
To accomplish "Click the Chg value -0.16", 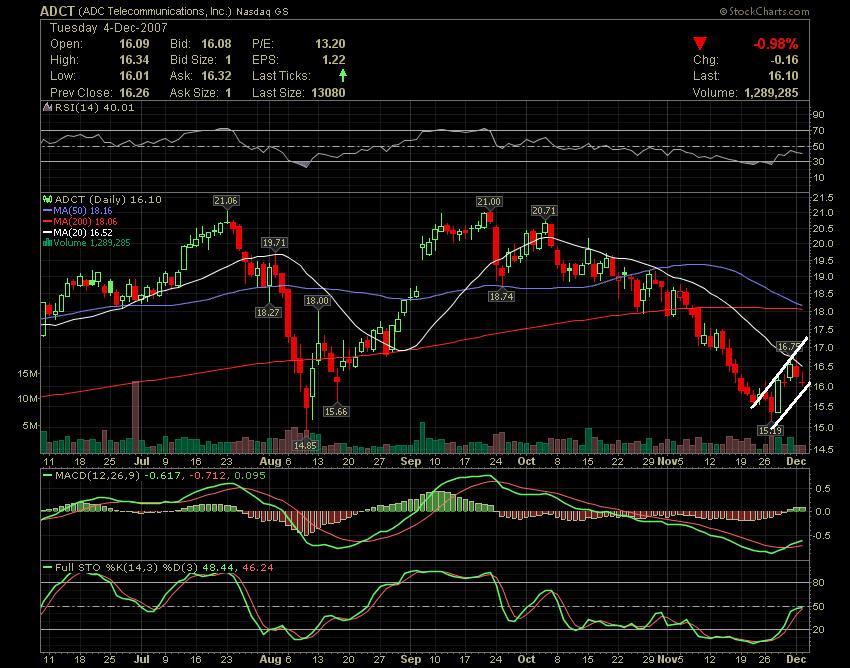I will (784, 60).
